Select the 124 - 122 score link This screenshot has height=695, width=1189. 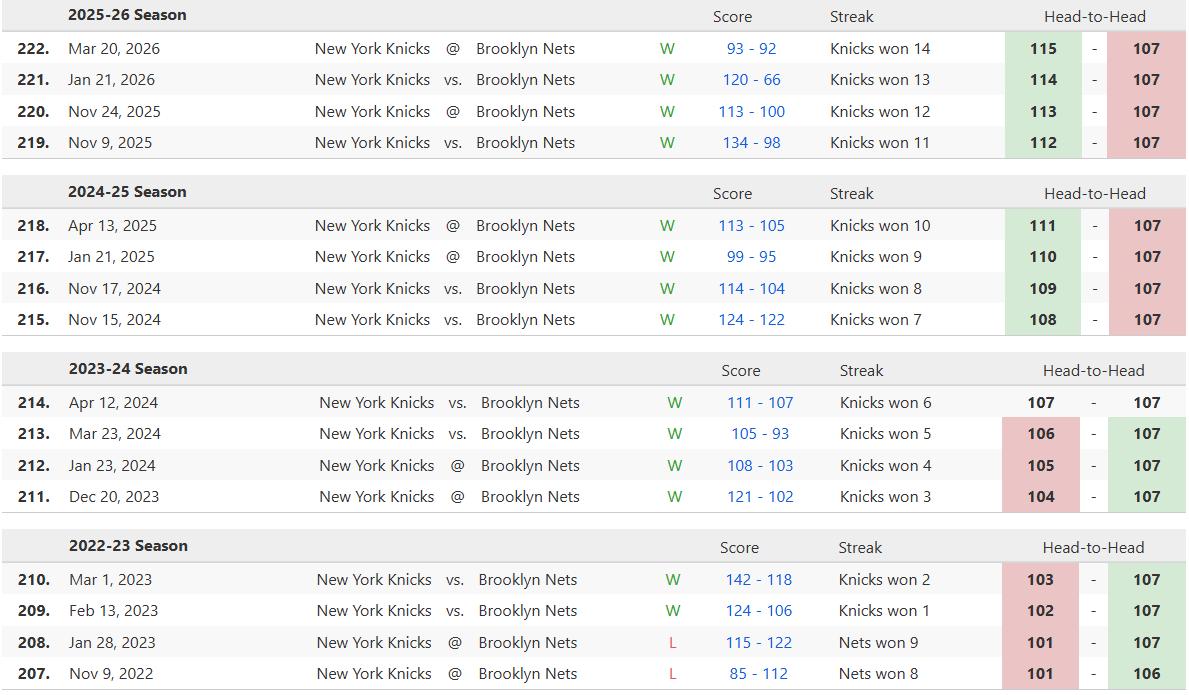[751, 320]
